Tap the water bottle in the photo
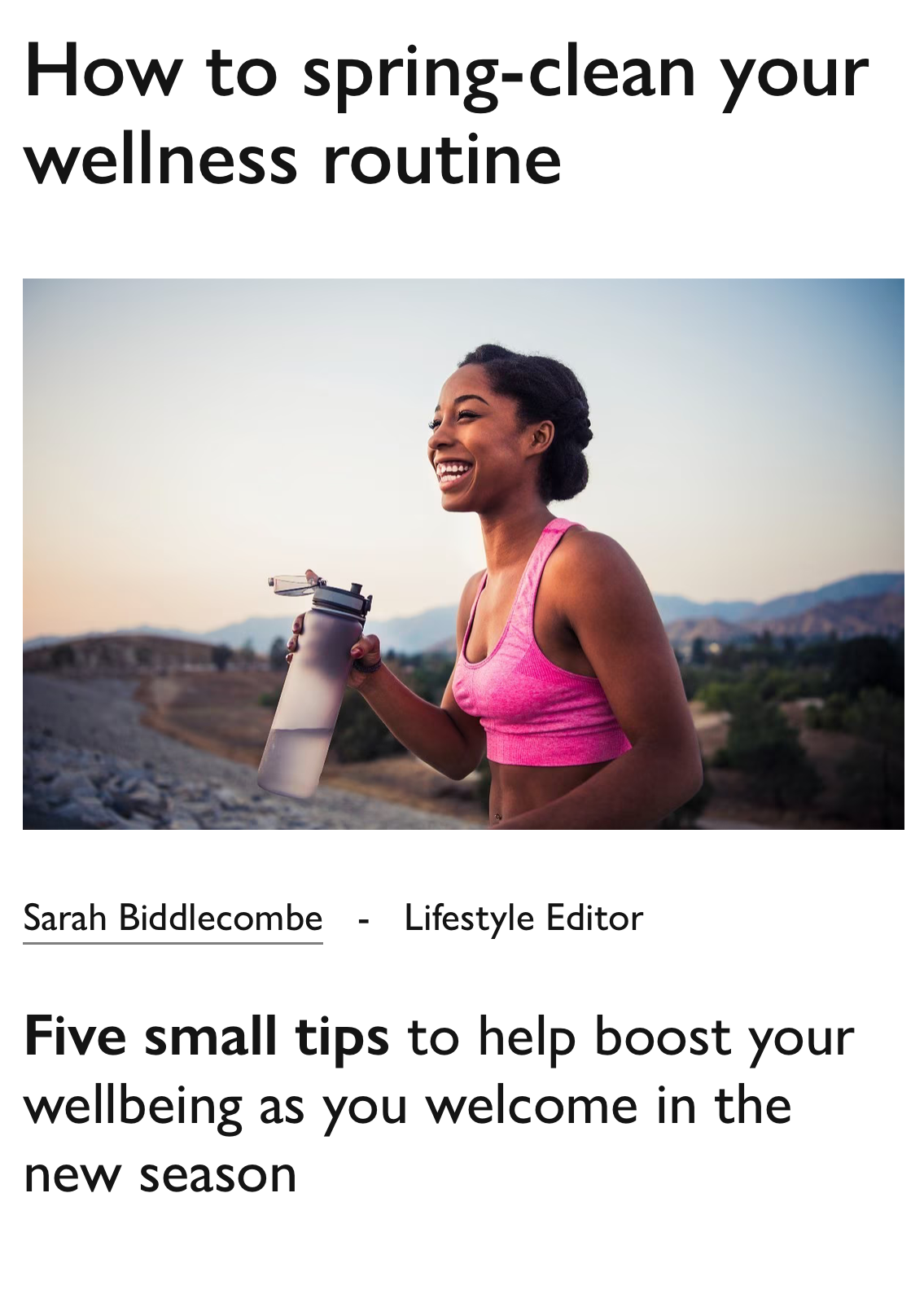The width and height of the screenshot is (924, 1294). (313, 686)
